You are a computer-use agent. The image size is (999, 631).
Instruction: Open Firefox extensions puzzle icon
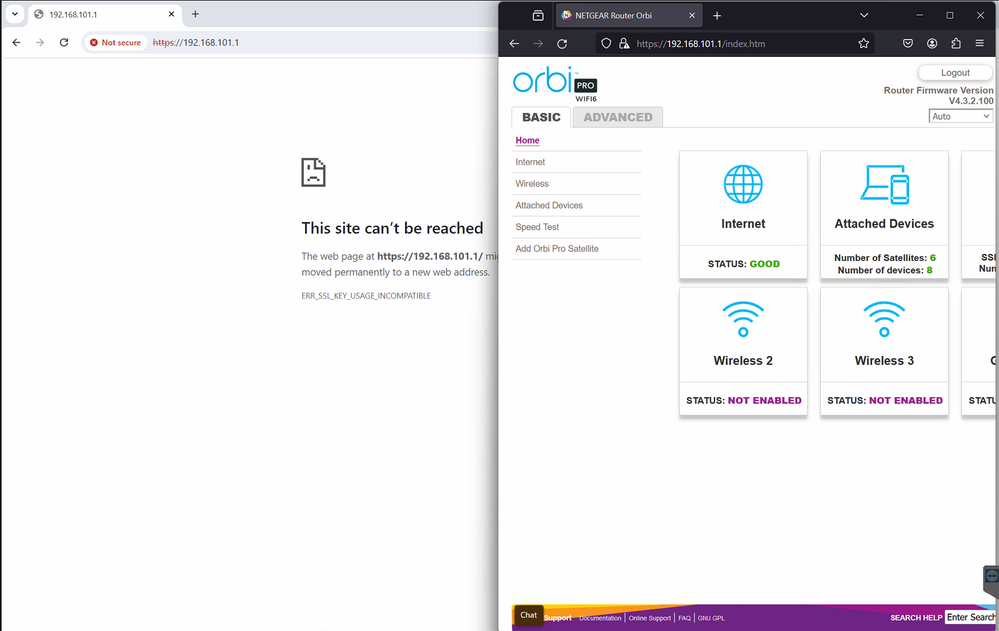956,44
